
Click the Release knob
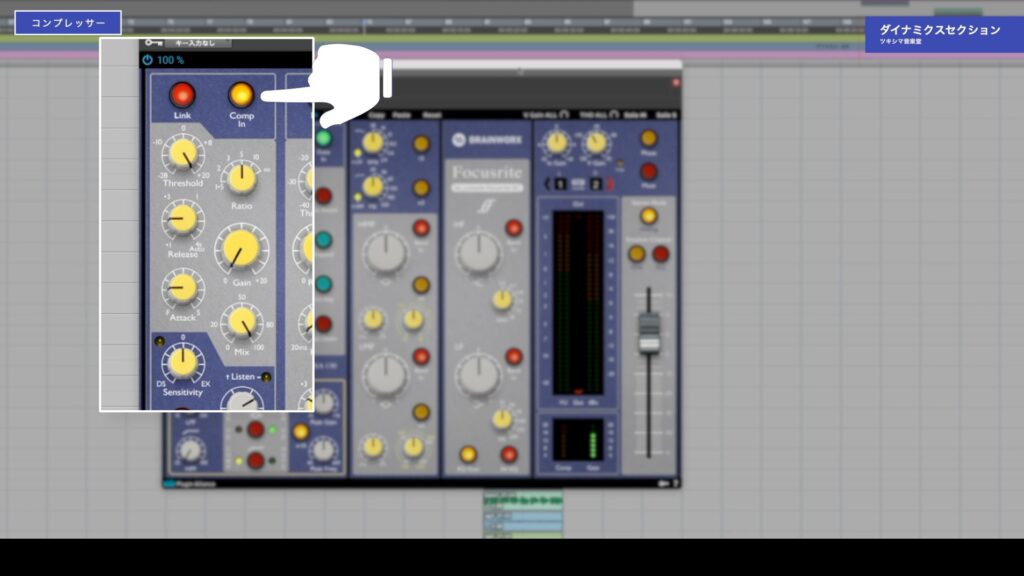182,219
